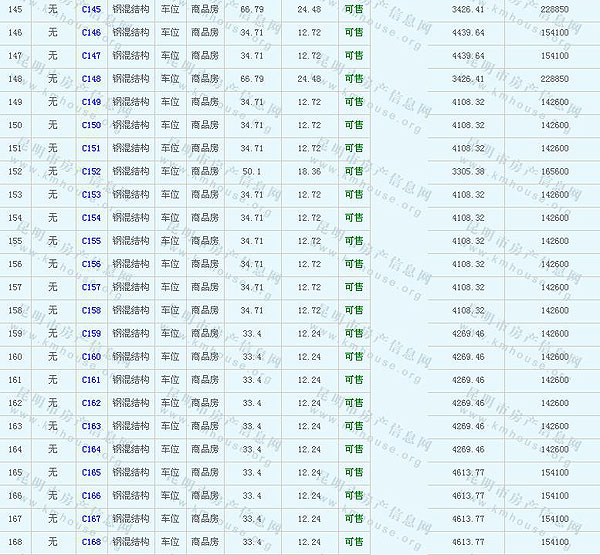The width and height of the screenshot is (600, 555).
Task: Click row number 160 cell
Action: [15, 357]
